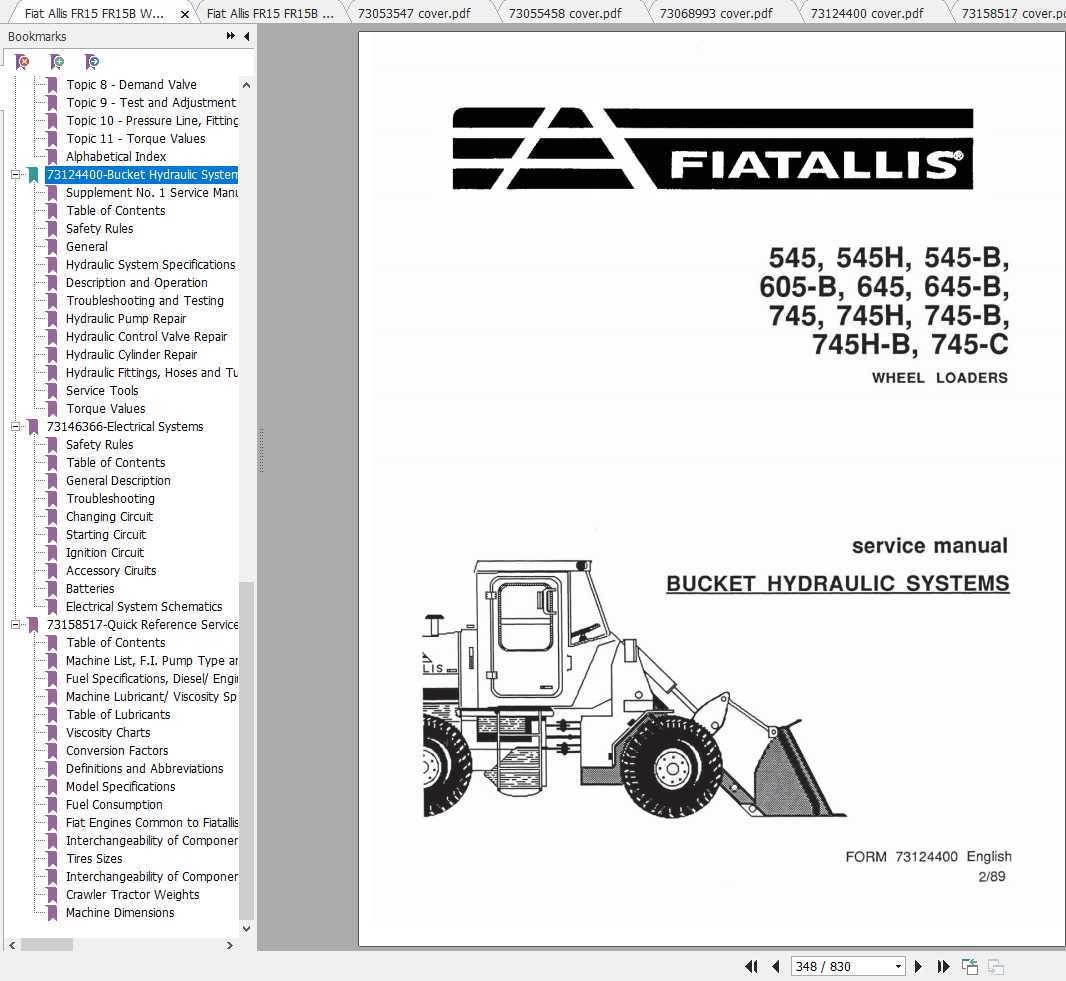Screen dimensions: 1066x981
Task: Go to the first page
Action: [751, 966]
